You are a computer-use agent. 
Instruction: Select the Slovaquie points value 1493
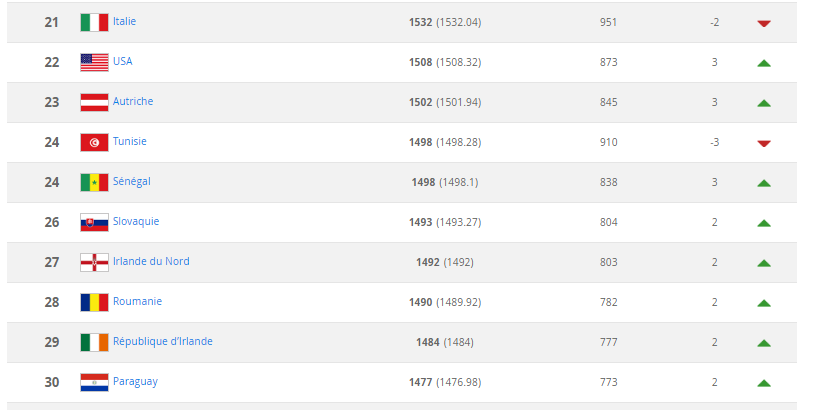click(x=420, y=223)
